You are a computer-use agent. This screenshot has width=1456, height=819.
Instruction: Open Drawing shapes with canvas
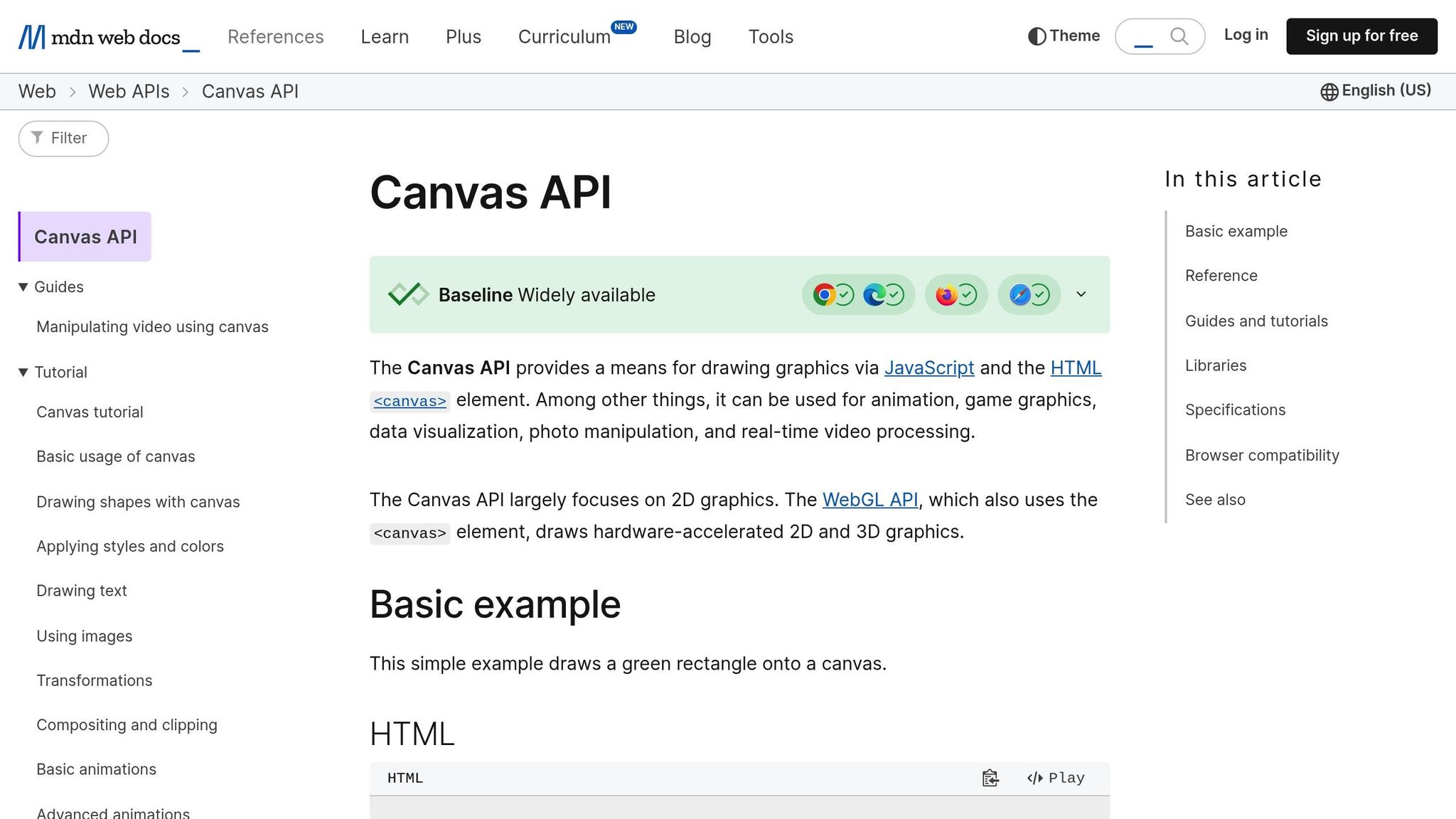(138, 502)
